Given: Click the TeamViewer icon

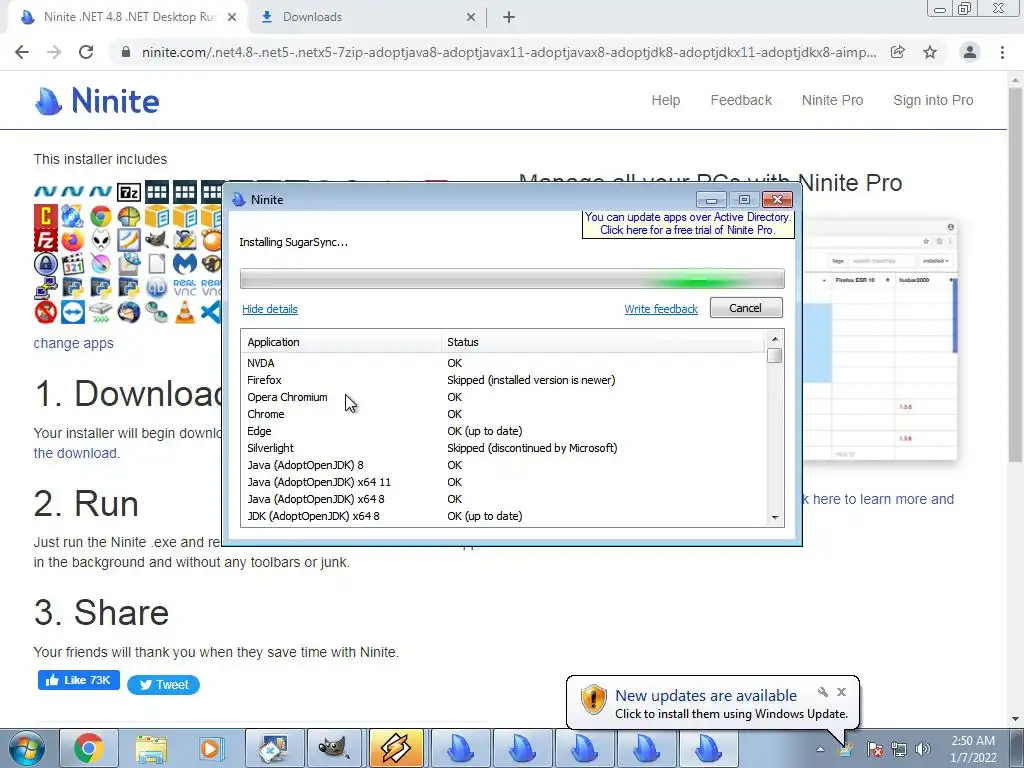Looking at the screenshot, I should point(72,312).
